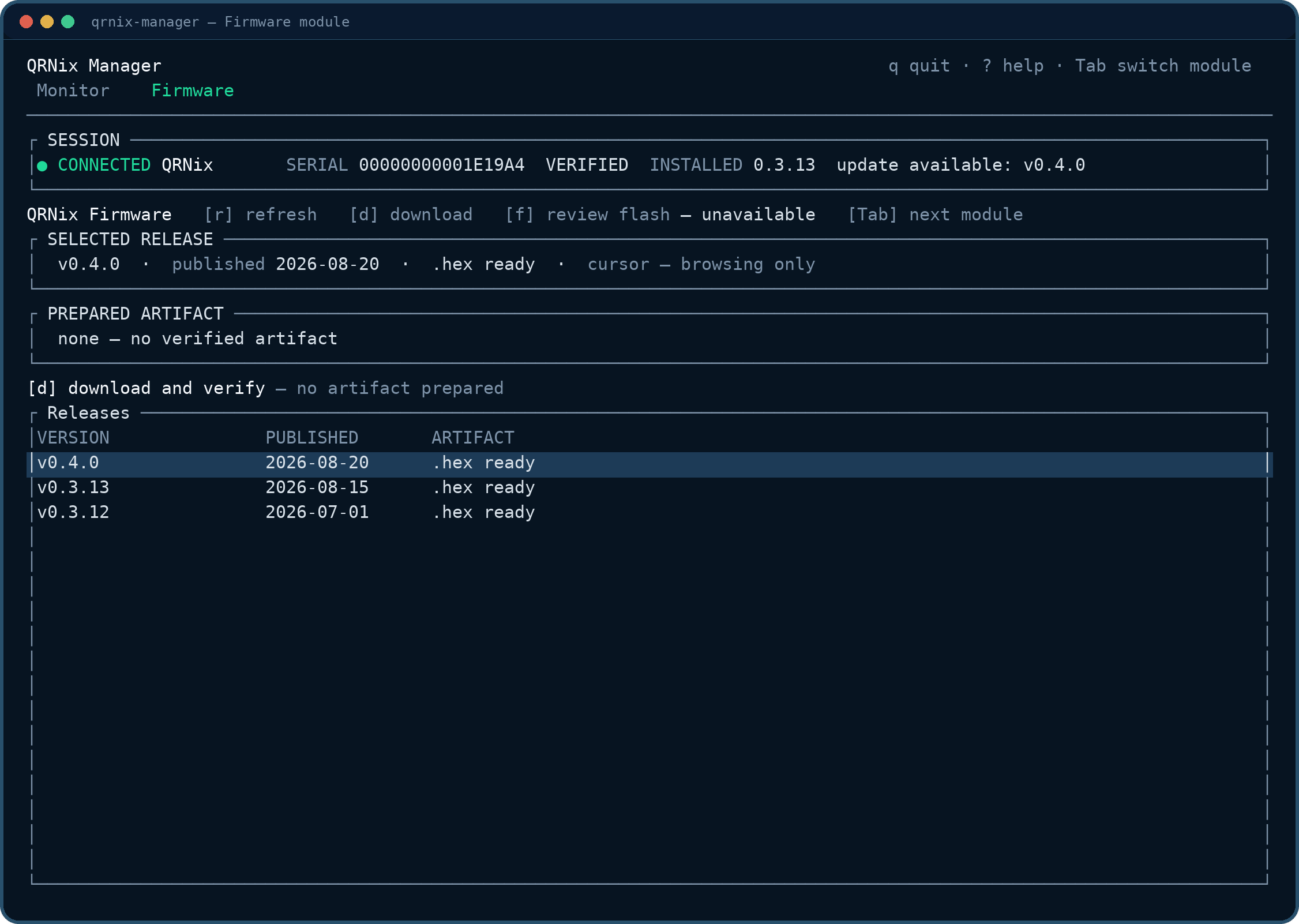
Task: Click the green CONNECTED status dot
Action: pyautogui.click(x=42, y=166)
